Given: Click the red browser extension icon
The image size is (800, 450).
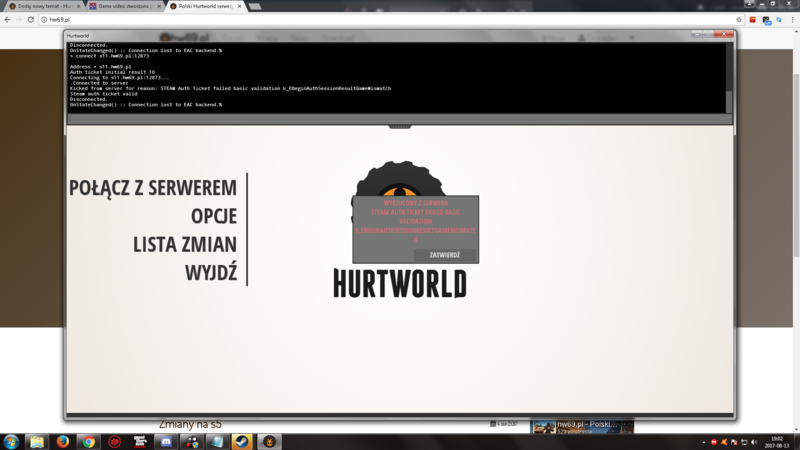Looking at the screenshot, I should tap(753, 19).
